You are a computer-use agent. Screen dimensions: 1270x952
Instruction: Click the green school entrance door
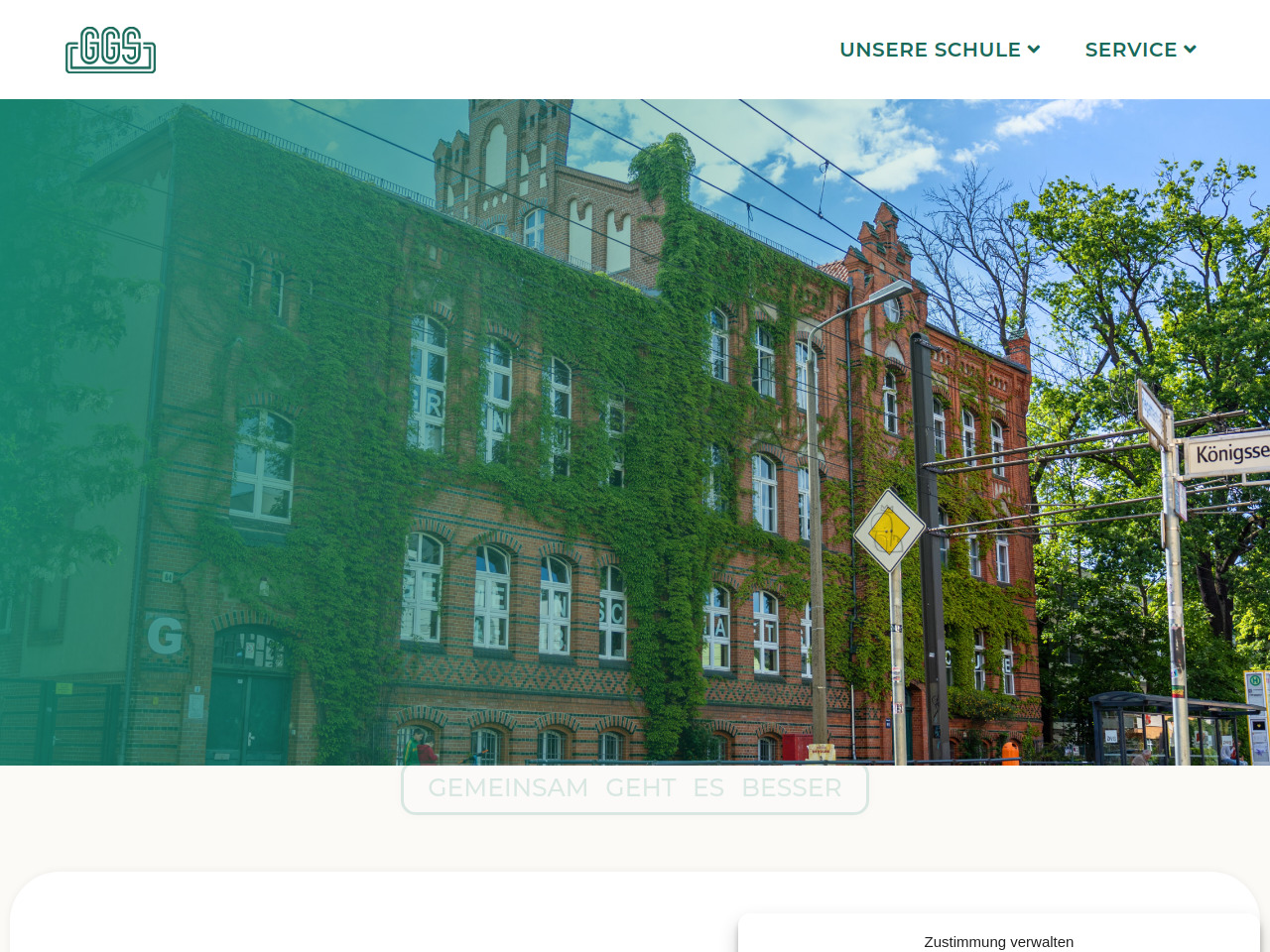point(248,716)
